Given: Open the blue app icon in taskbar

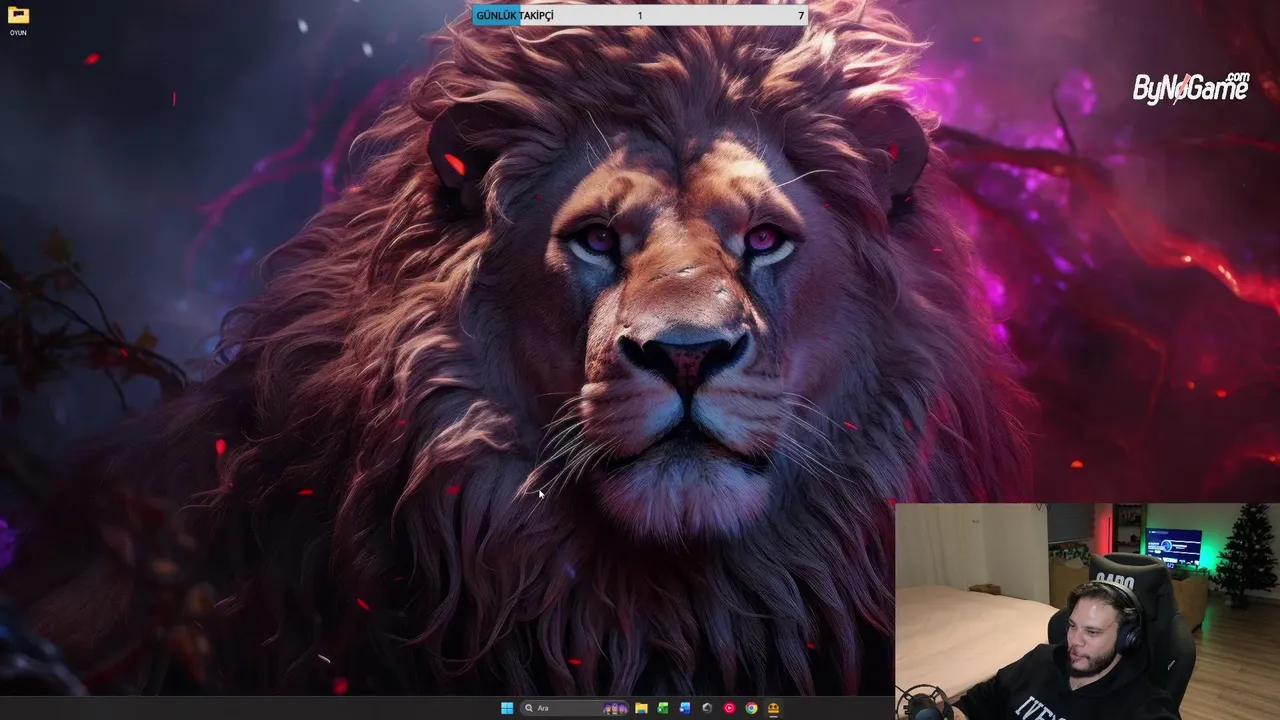Looking at the screenshot, I should 685,708.
